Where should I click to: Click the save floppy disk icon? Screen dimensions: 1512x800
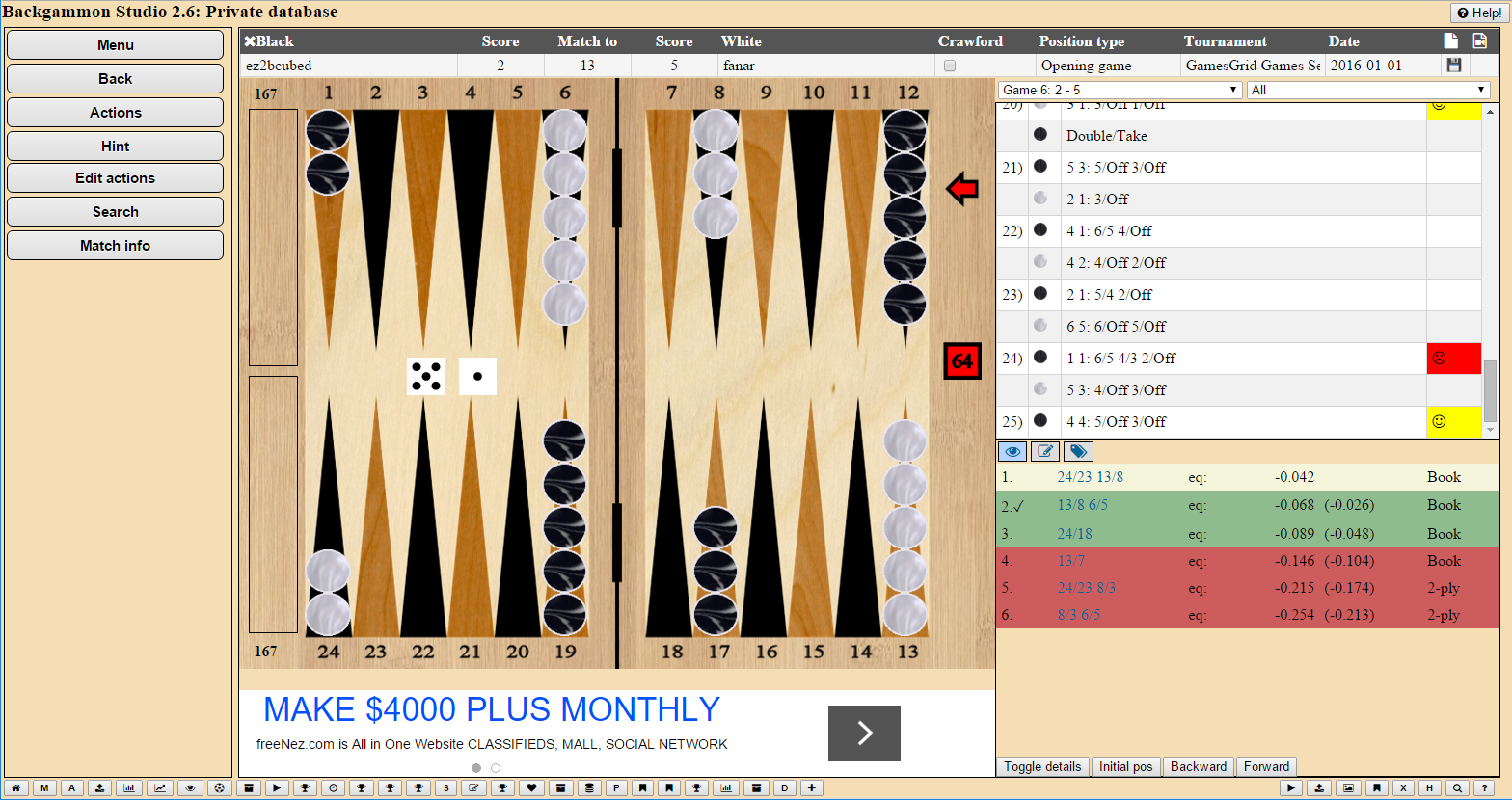pyautogui.click(x=1454, y=66)
